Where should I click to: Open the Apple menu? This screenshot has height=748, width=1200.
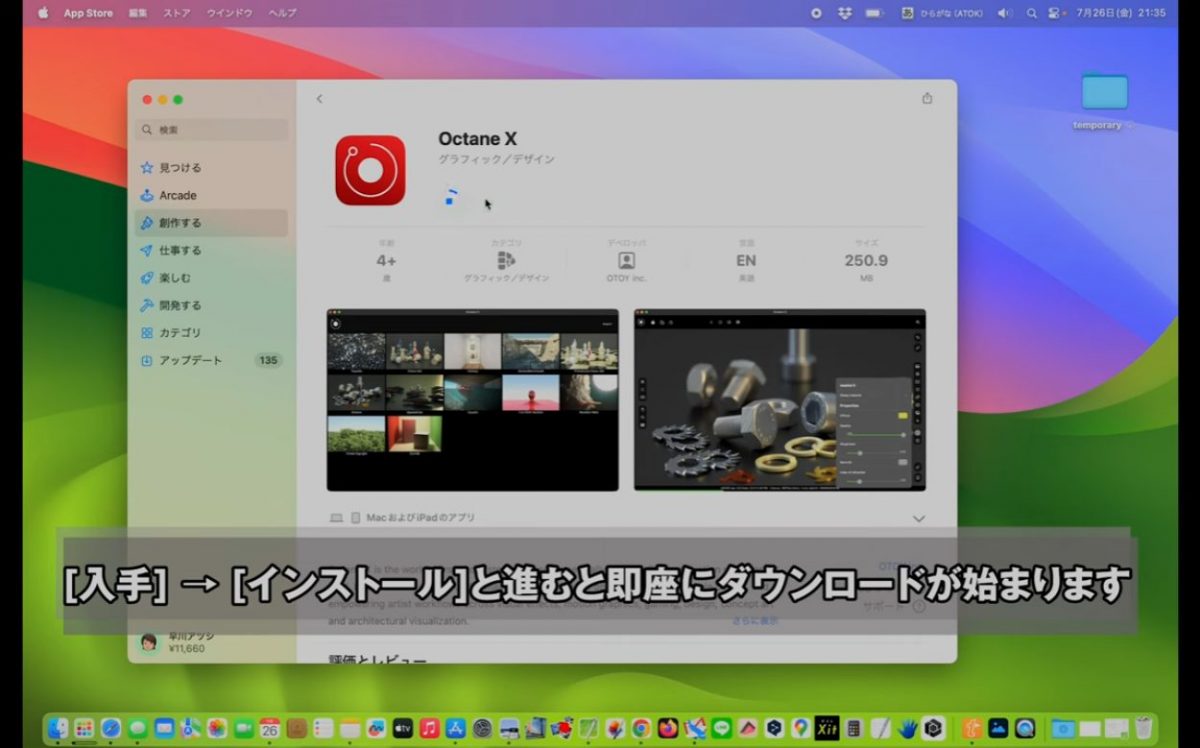click(x=43, y=13)
